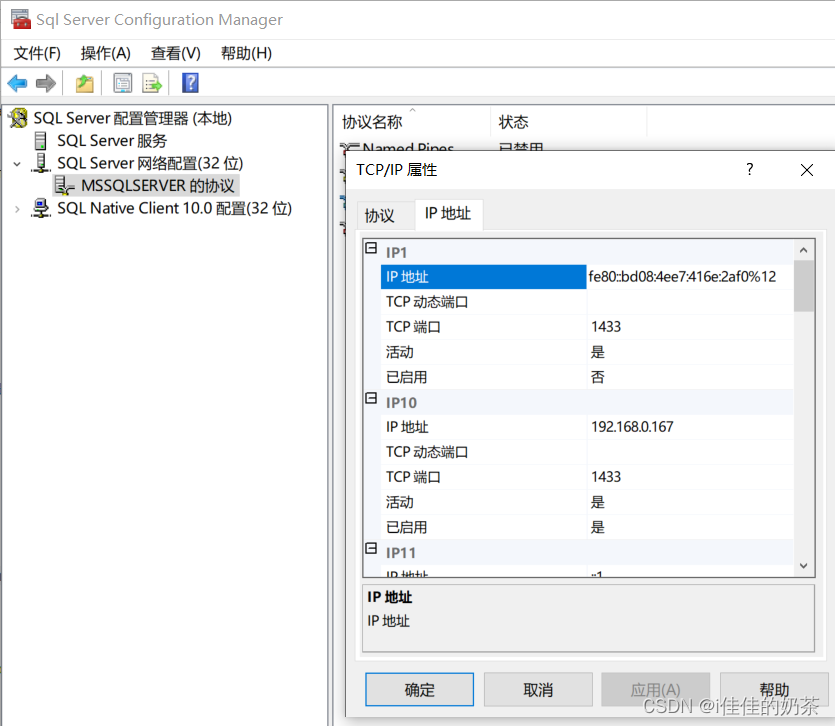Click the blue Help question mark icon
835x726 pixels.
click(190, 83)
